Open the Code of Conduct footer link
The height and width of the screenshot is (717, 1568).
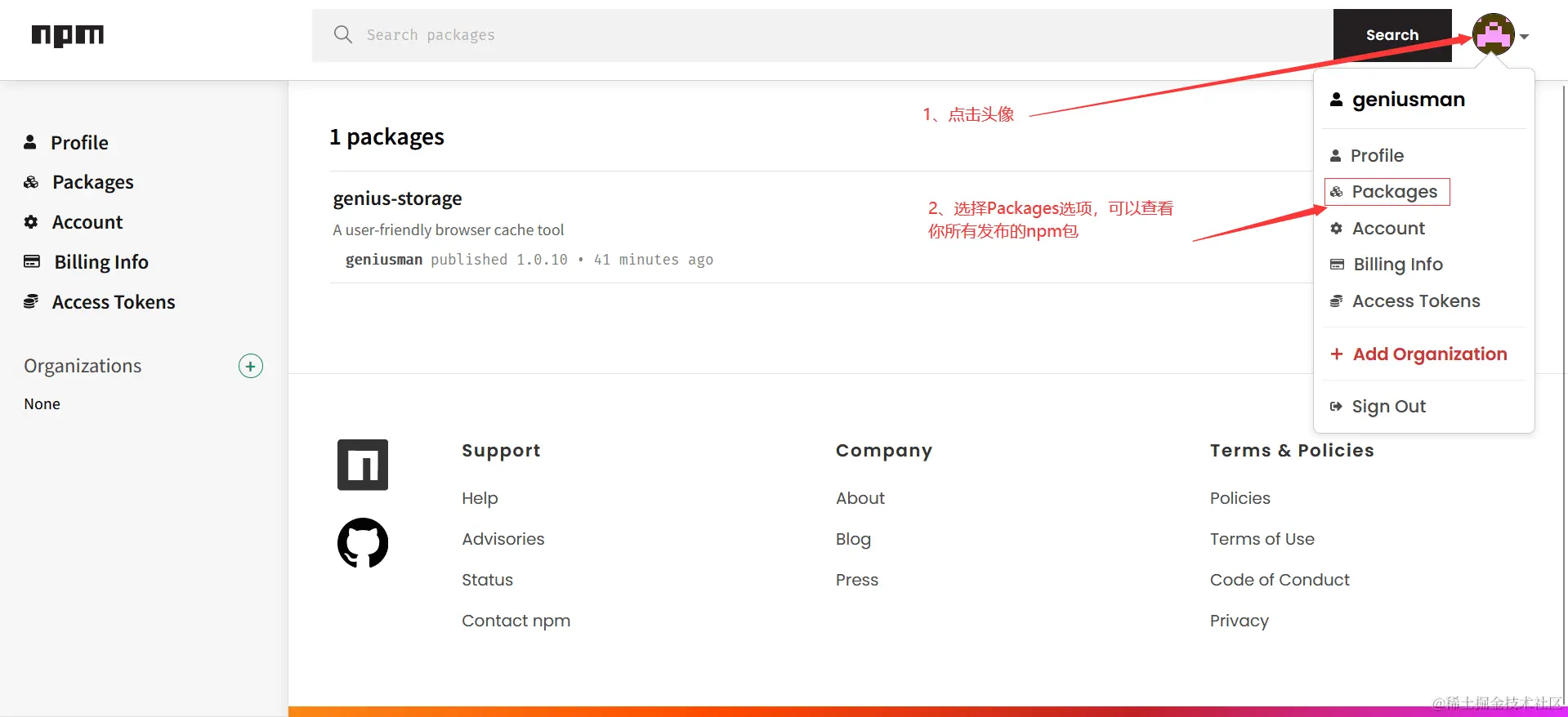point(1280,580)
